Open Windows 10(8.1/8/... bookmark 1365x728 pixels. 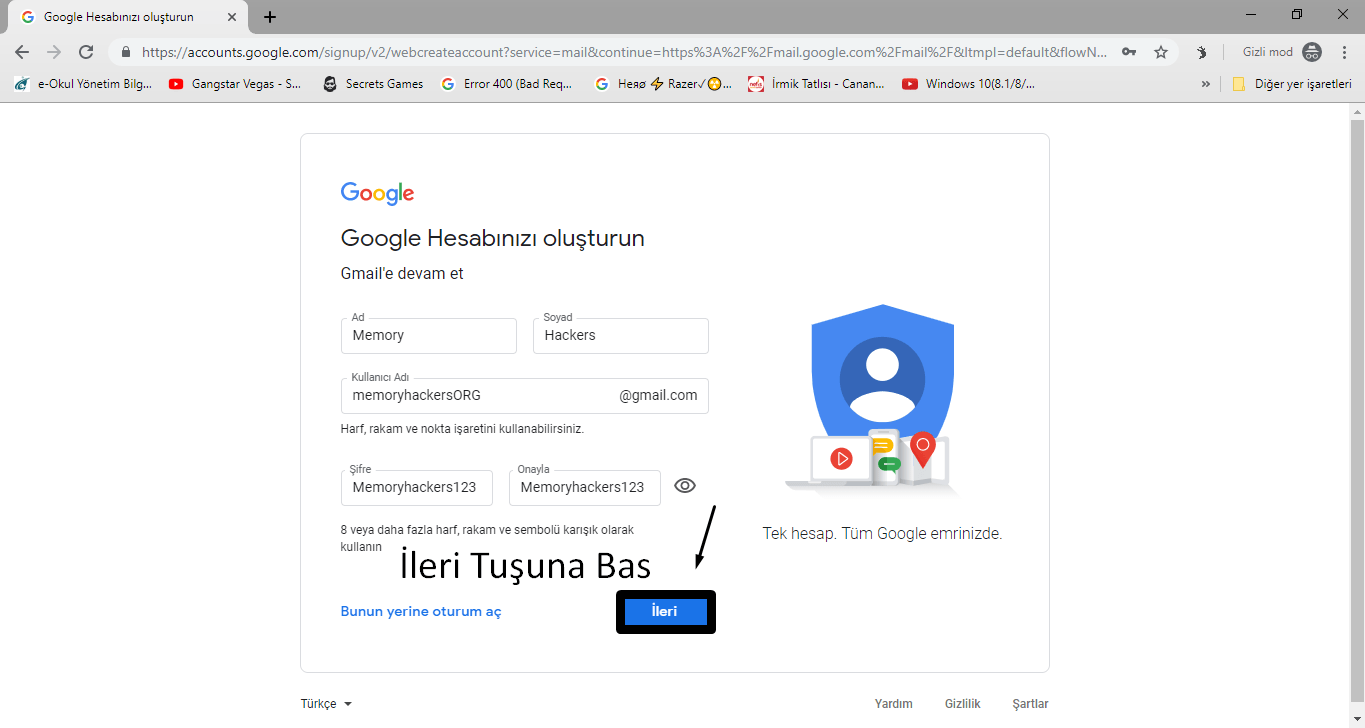click(969, 84)
